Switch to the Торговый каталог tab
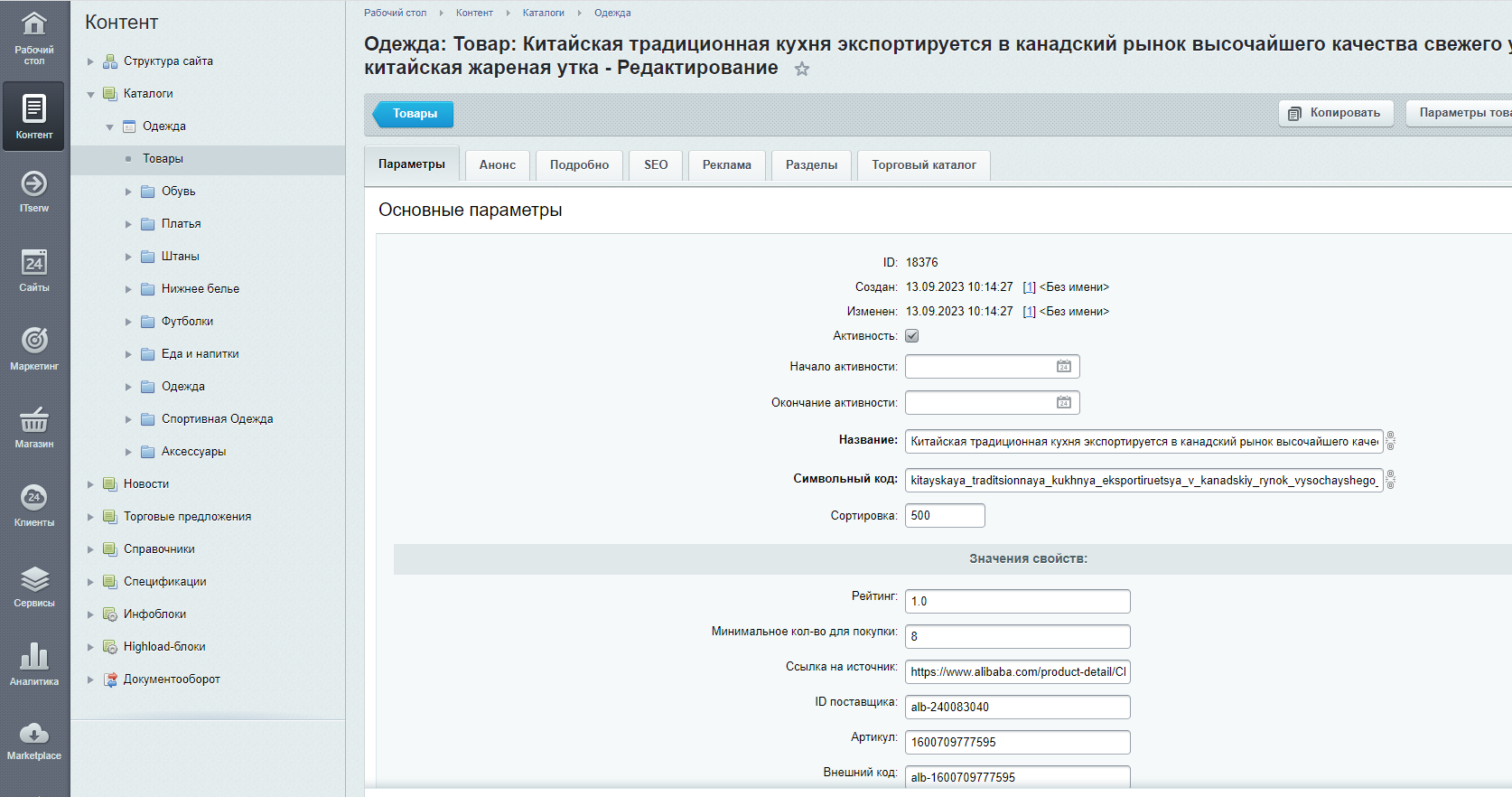Image resolution: width=1512 pixels, height=797 pixels. click(923, 165)
